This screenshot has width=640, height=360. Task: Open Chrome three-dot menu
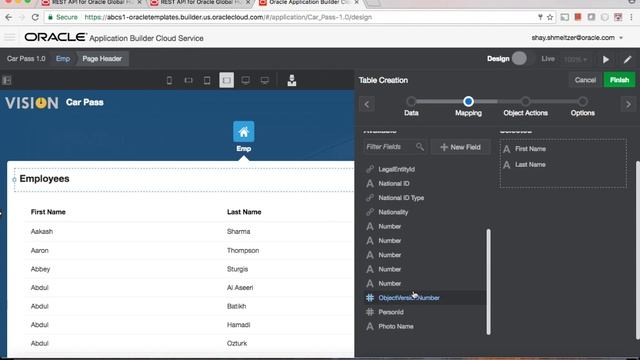pos(631,17)
